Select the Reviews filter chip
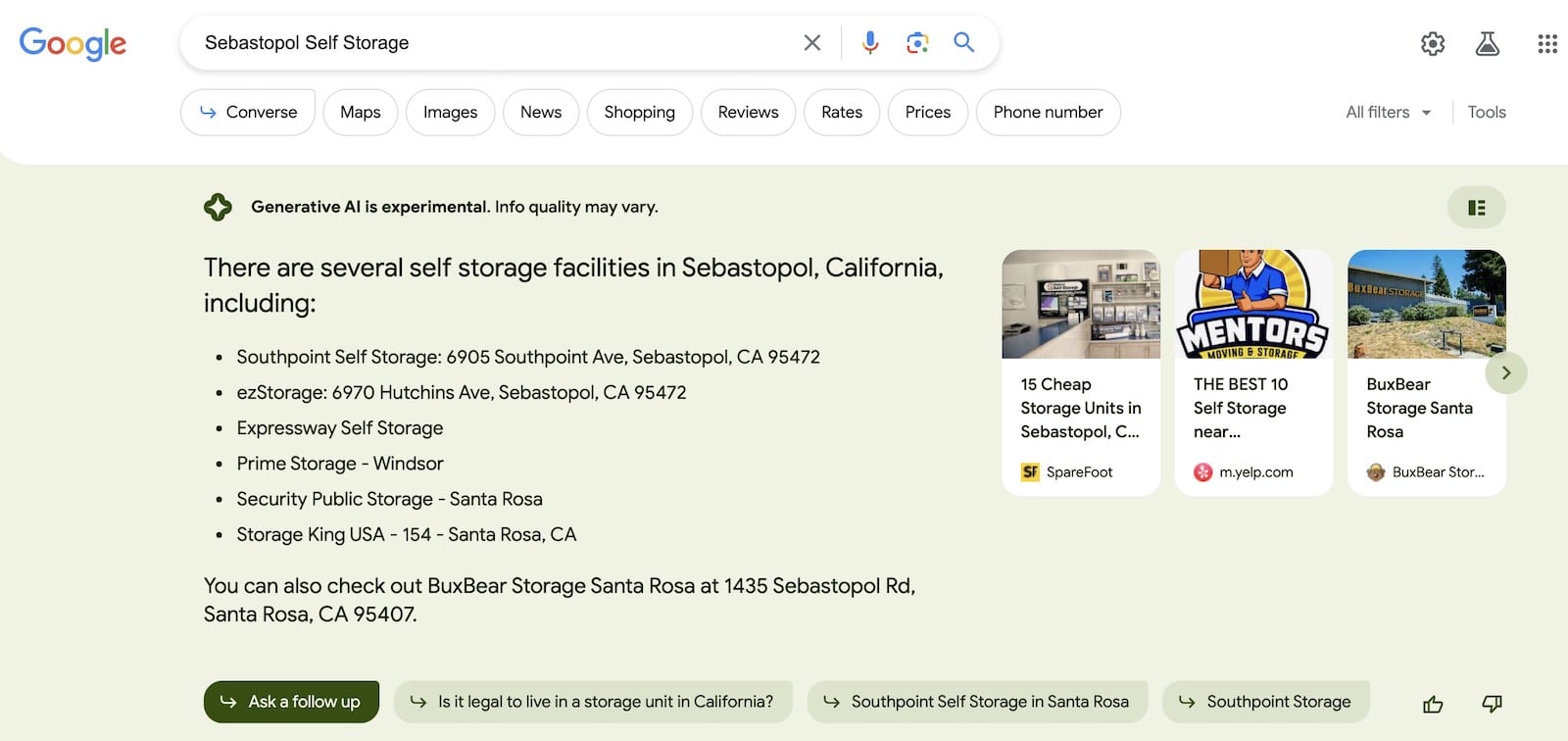 (748, 112)
